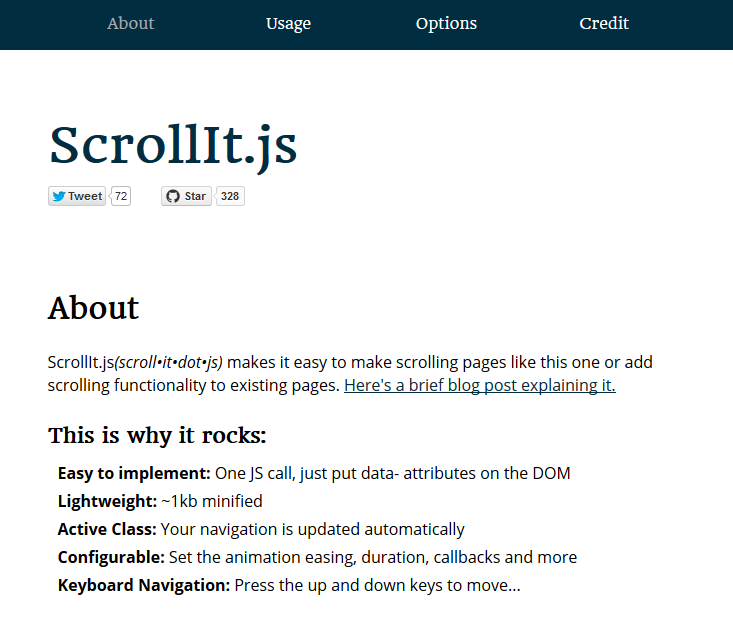Select the Easy to implement list item
Image resolution: width=733 pixels, height=621 pixels.
click(314, 473)
